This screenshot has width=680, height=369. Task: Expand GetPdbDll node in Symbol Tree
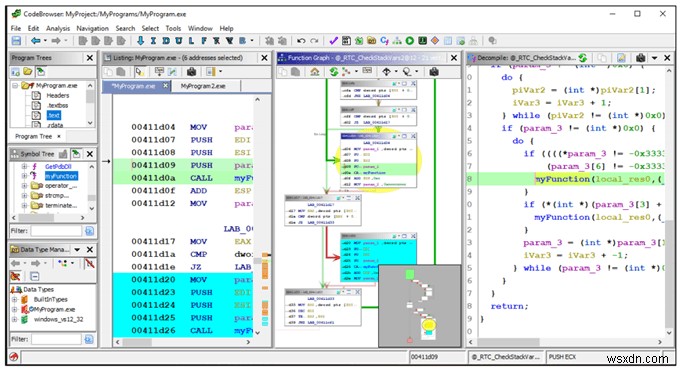pos(24,167)
